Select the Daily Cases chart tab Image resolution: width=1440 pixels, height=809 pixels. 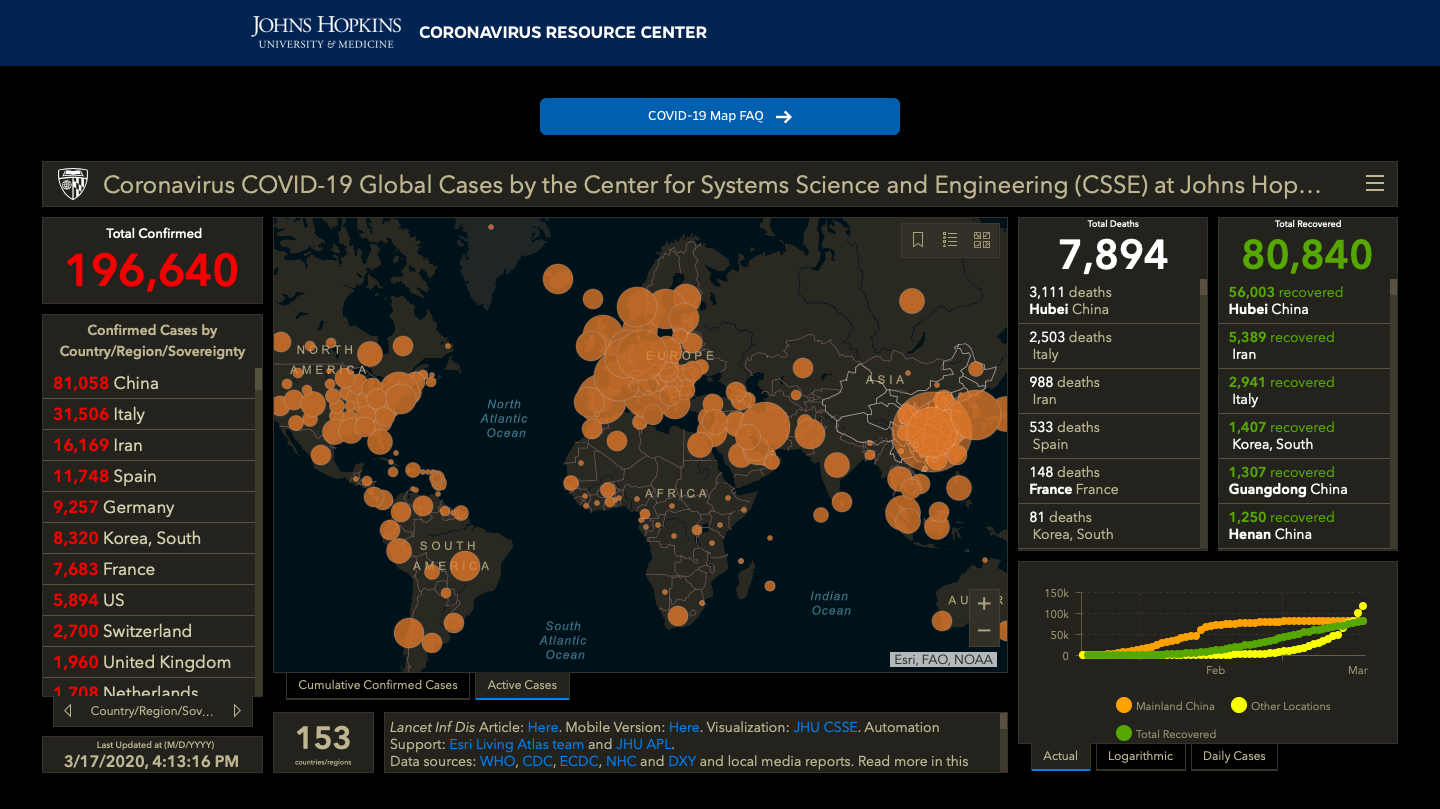click(x=1234, y=756)
